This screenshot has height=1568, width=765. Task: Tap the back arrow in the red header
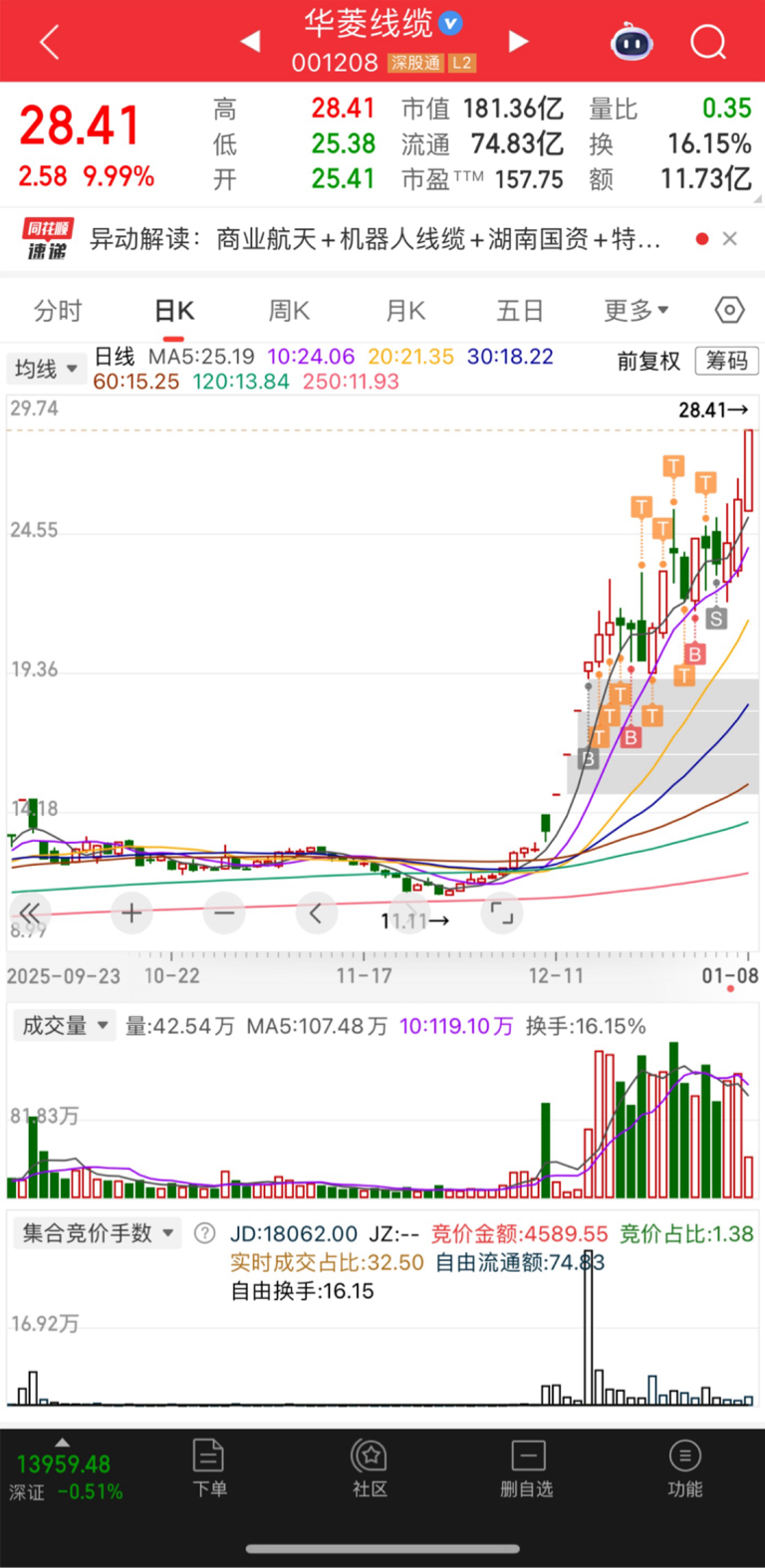[x=50, y=42]
